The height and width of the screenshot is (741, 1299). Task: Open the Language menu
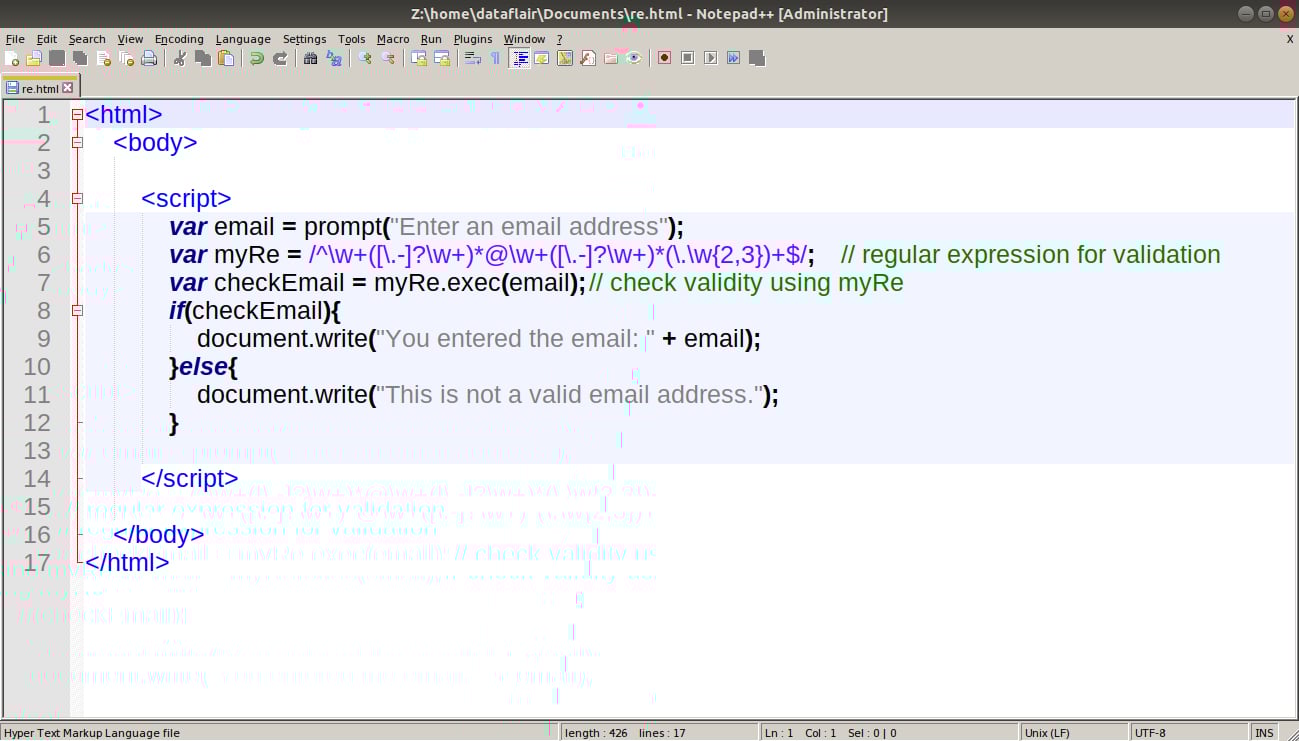point(243,39)
